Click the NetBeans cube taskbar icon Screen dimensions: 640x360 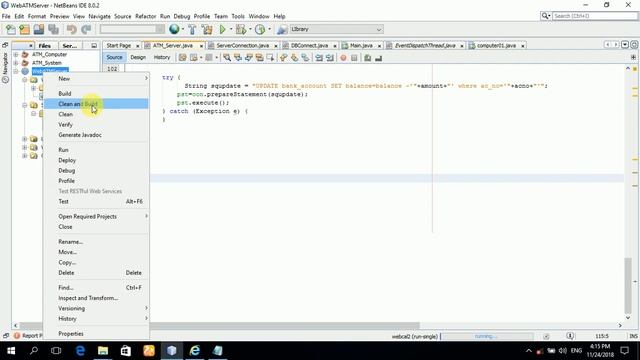172,351
